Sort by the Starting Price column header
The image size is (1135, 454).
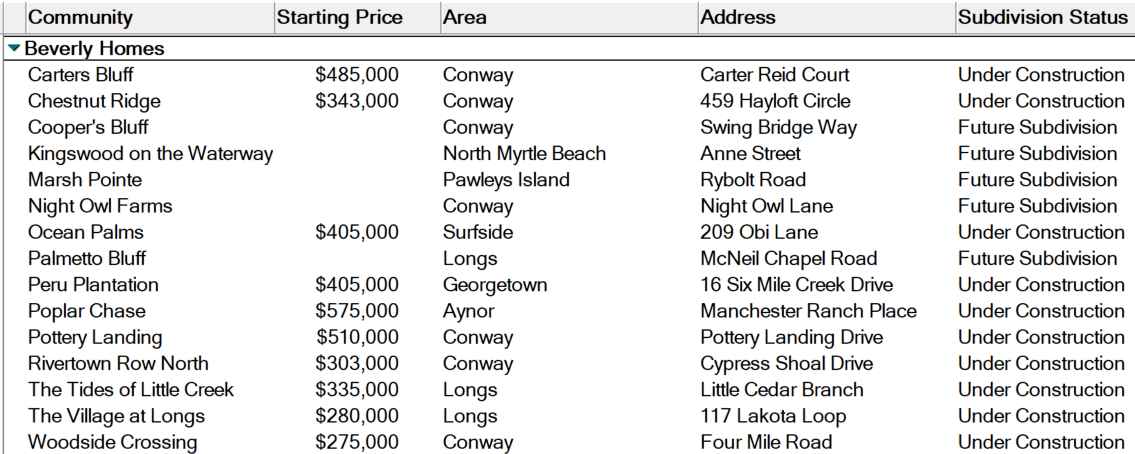(357, 17)
